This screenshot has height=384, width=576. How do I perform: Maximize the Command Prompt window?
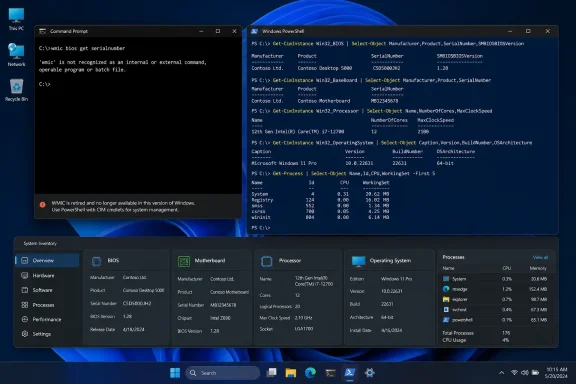tap(218, 31)
